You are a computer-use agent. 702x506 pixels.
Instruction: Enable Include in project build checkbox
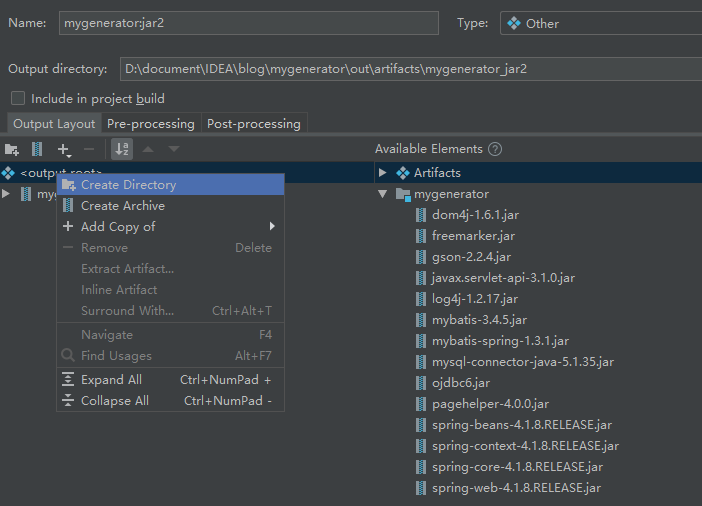[x=18, y=99]
